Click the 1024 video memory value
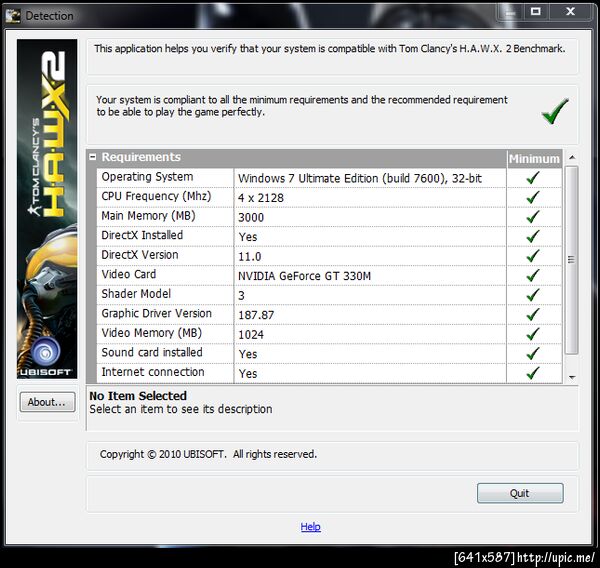The image size is (600, 568). click(x=251, y=335)
